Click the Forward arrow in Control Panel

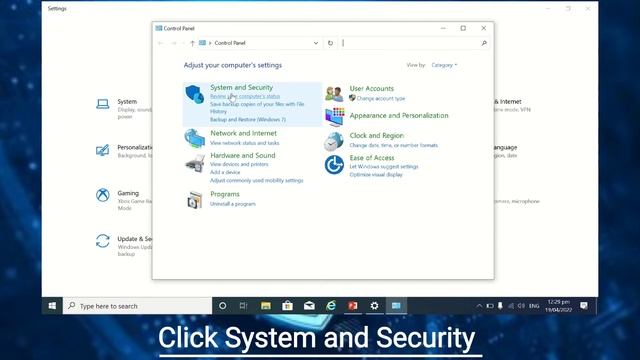pyautogui.click(x=173, y=43)
